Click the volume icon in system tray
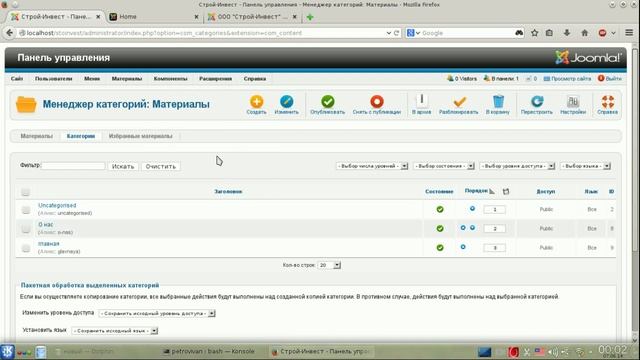Screen dimensions: 640x360 pos(553,351)
